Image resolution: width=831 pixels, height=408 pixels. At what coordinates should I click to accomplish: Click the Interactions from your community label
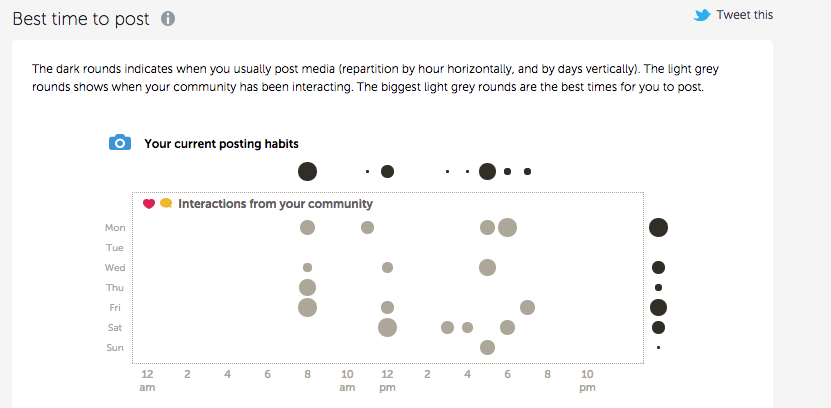point(276,203)
